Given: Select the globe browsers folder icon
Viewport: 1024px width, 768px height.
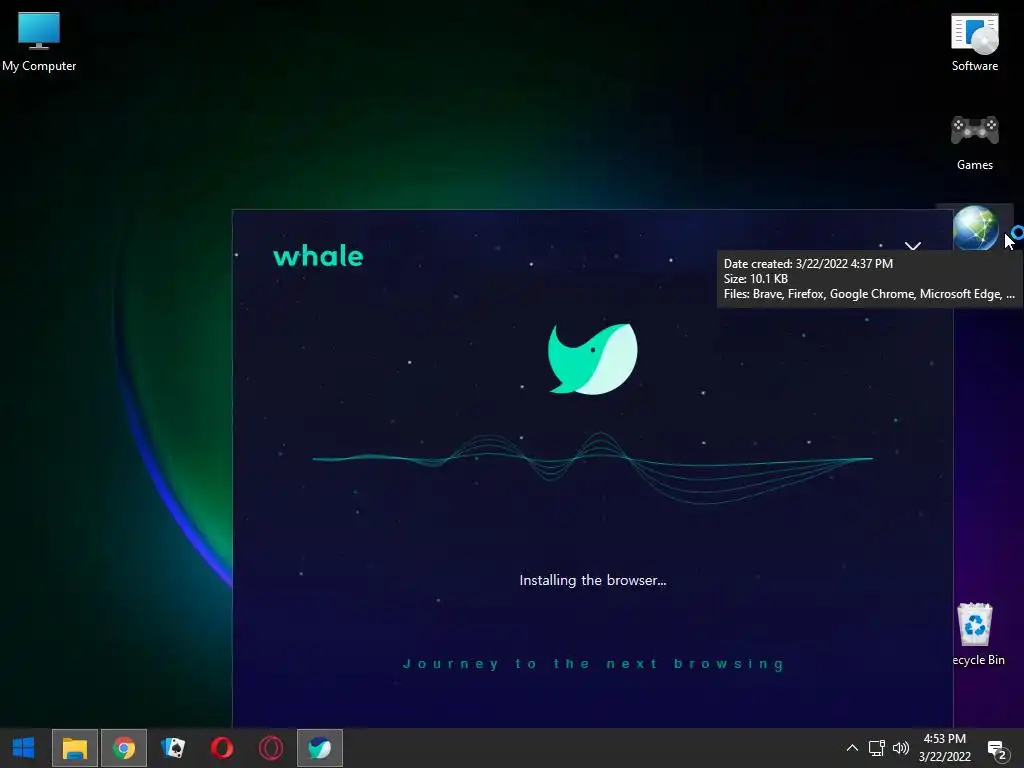Looking at the screenshot, I should [975, 228].
